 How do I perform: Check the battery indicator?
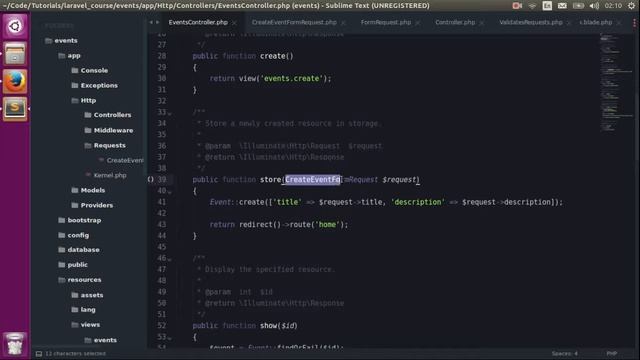[578, 6]
